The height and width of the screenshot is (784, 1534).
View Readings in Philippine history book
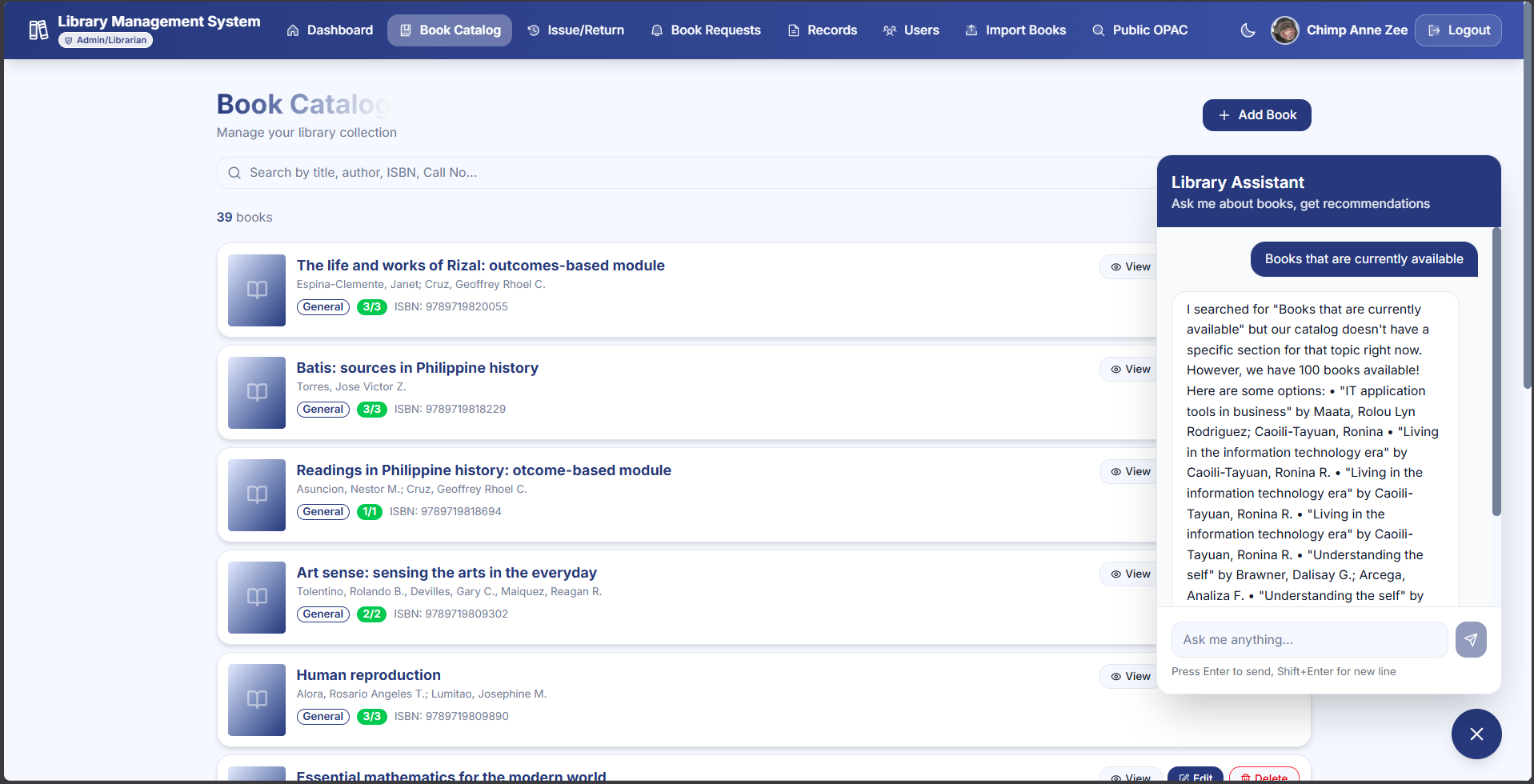point(1130,472)
